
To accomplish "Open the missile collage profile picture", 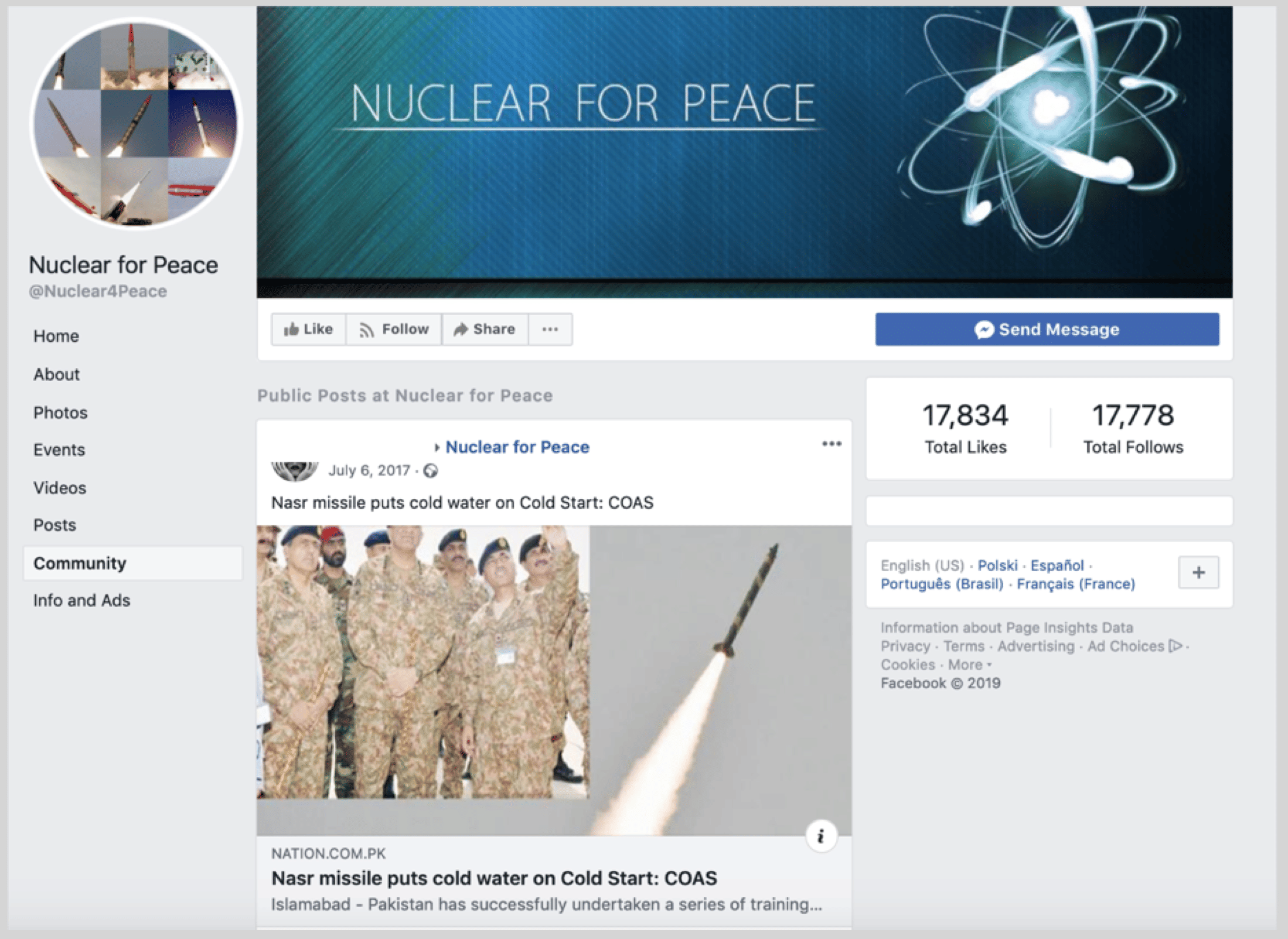I will 135,124.
